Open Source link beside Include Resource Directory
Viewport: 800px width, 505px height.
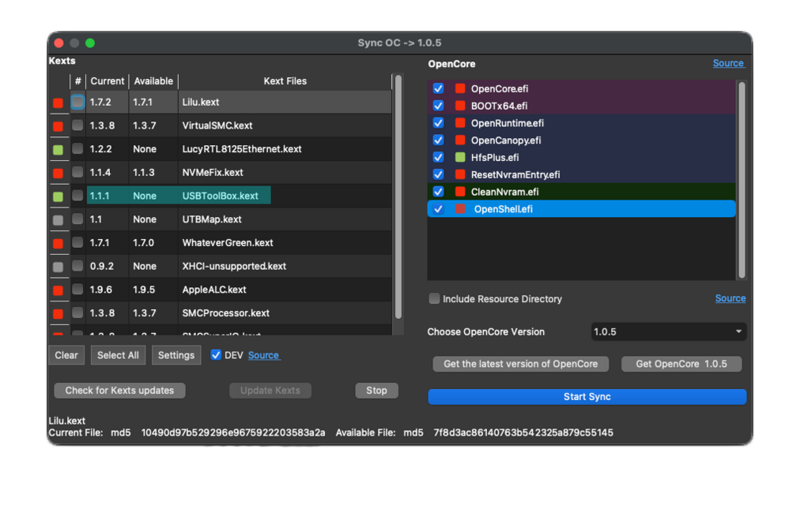point(730,298)
